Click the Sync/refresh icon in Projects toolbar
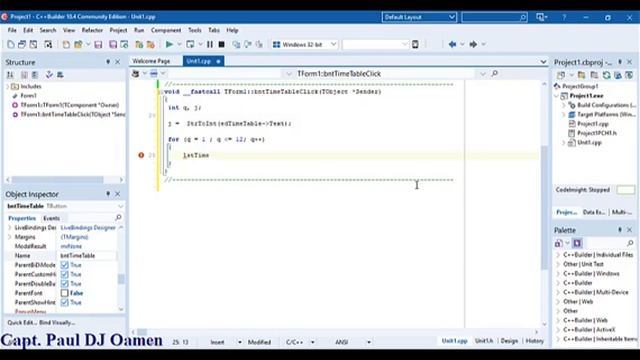 click(x=607, y=75)
